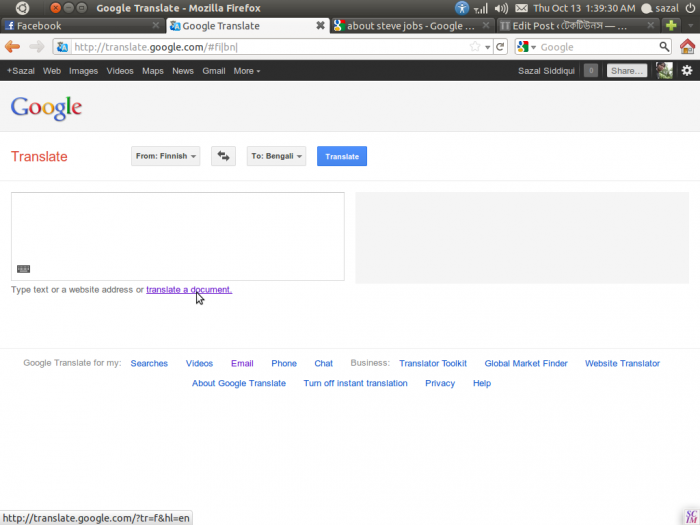This screenshot has height=525, width=700.
Task: Open News in the Google bar
Action: click(183, 71)
